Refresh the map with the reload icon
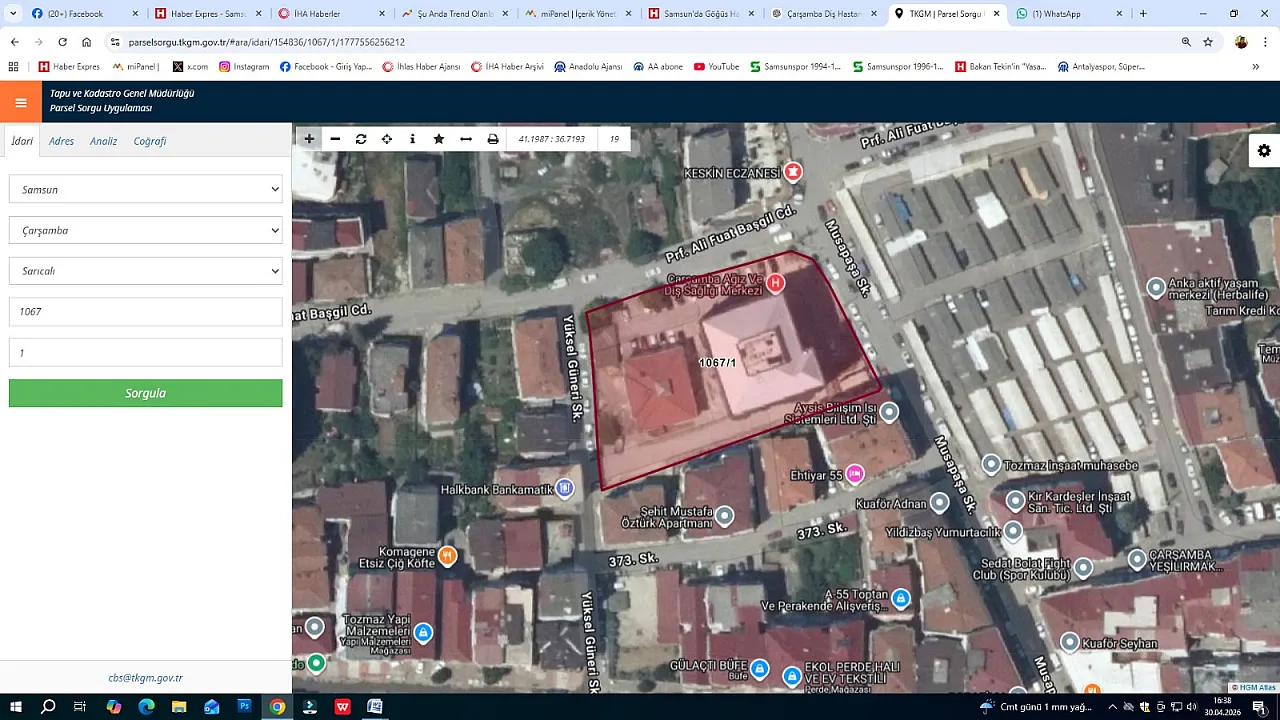This screenshot has width=1280, height=720. click(x=361, y=139)
